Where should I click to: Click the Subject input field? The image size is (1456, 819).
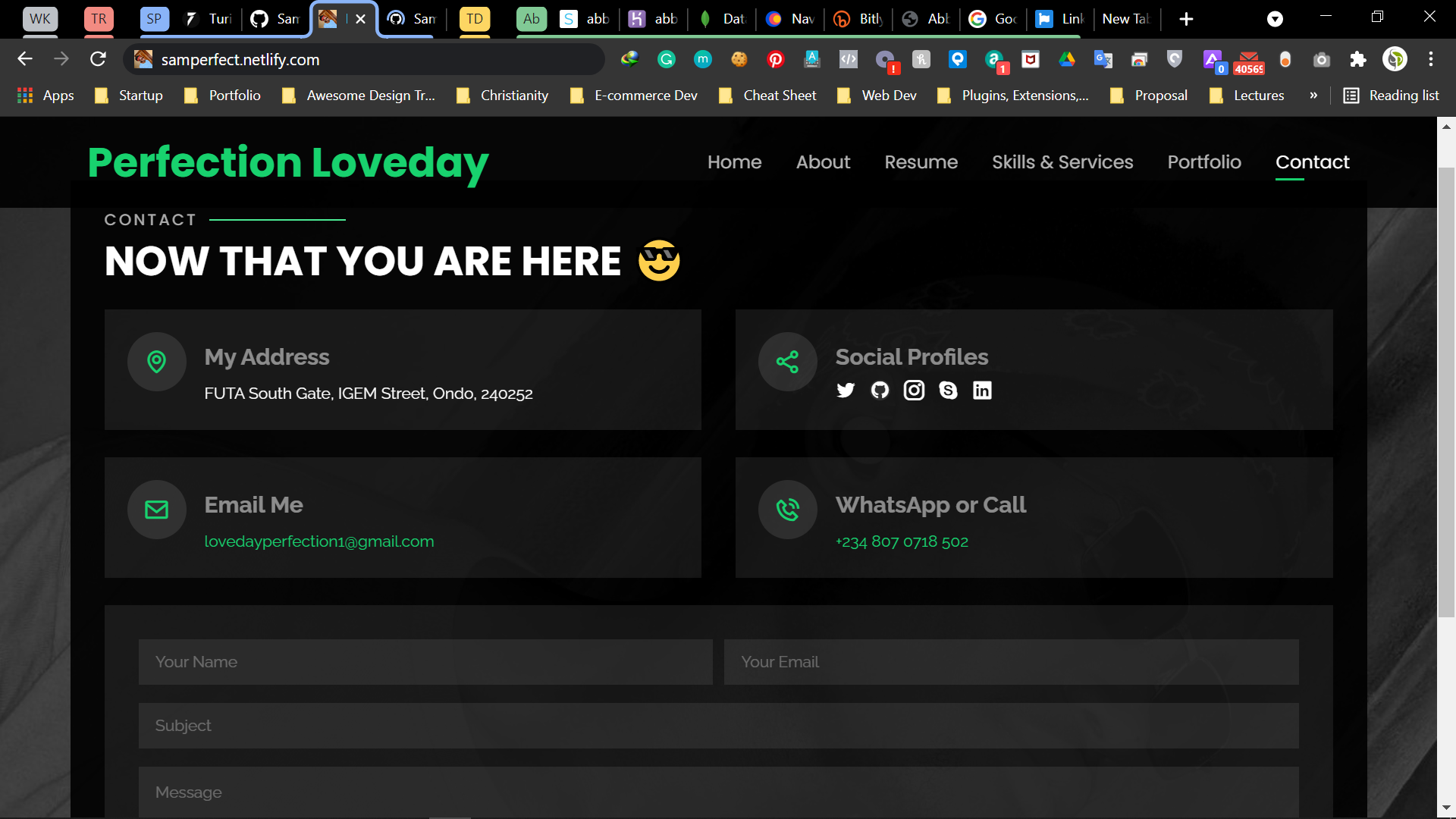click(718, 726)
